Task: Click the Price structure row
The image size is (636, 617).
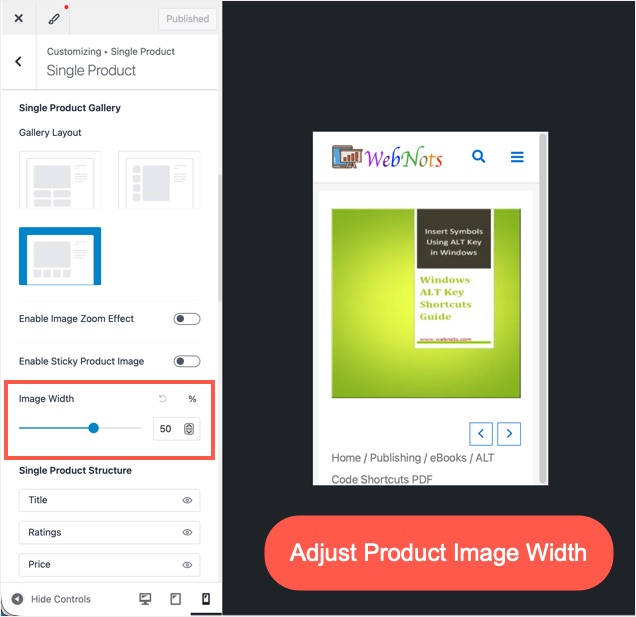Action: 110,565
